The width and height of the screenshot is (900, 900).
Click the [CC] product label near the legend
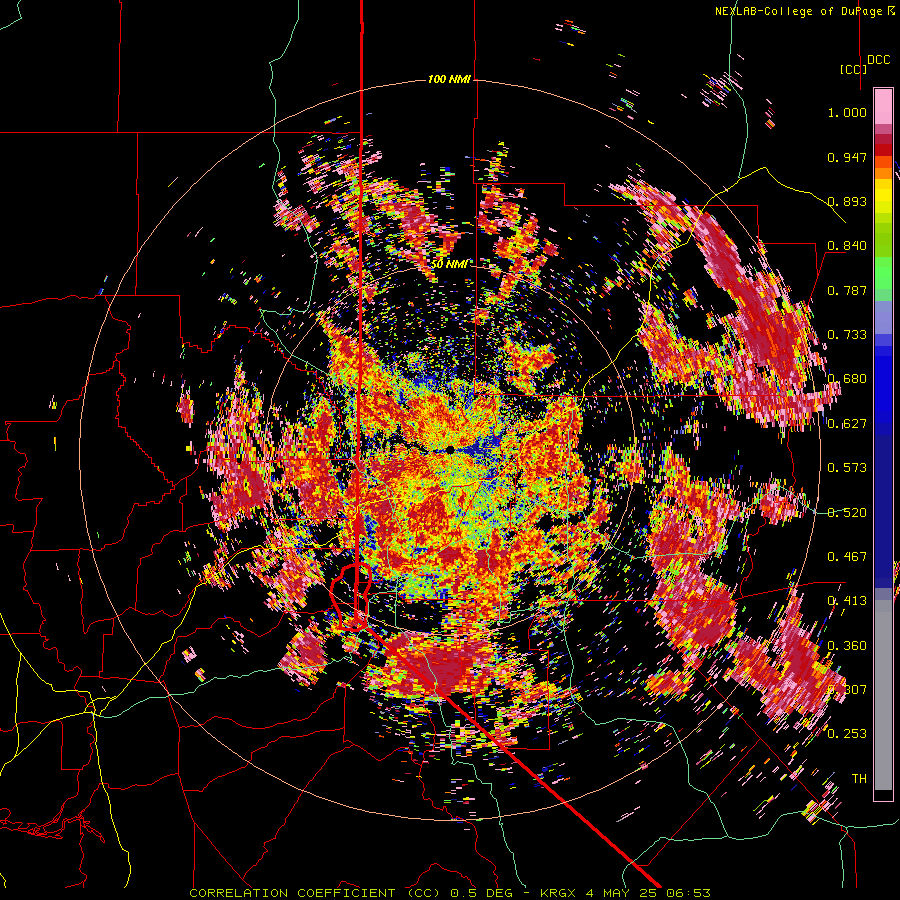pyautogui.click(x=853, y=69)
